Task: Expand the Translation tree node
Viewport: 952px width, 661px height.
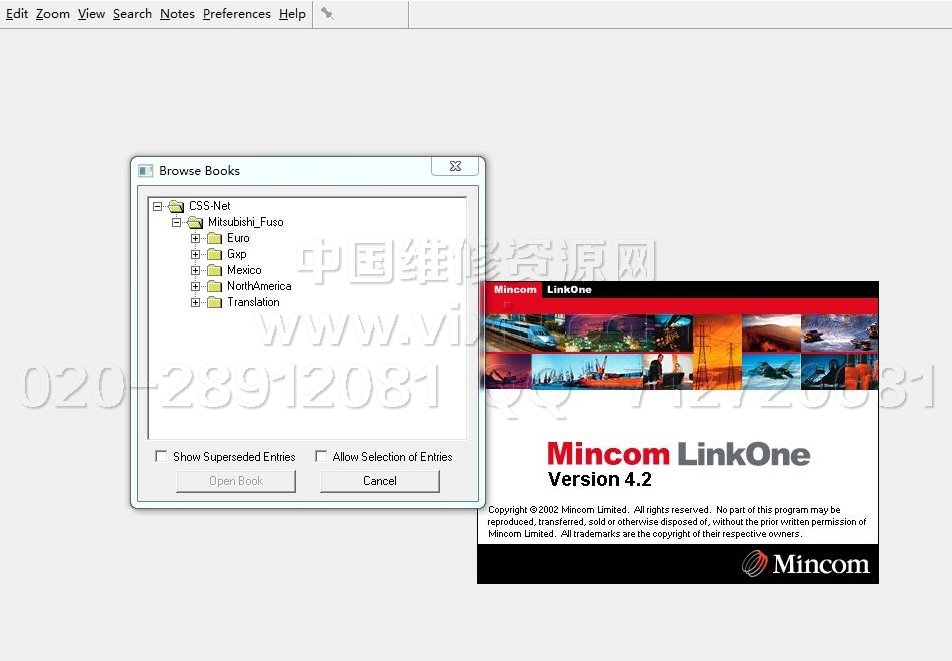Action: (x=196, y=302)
